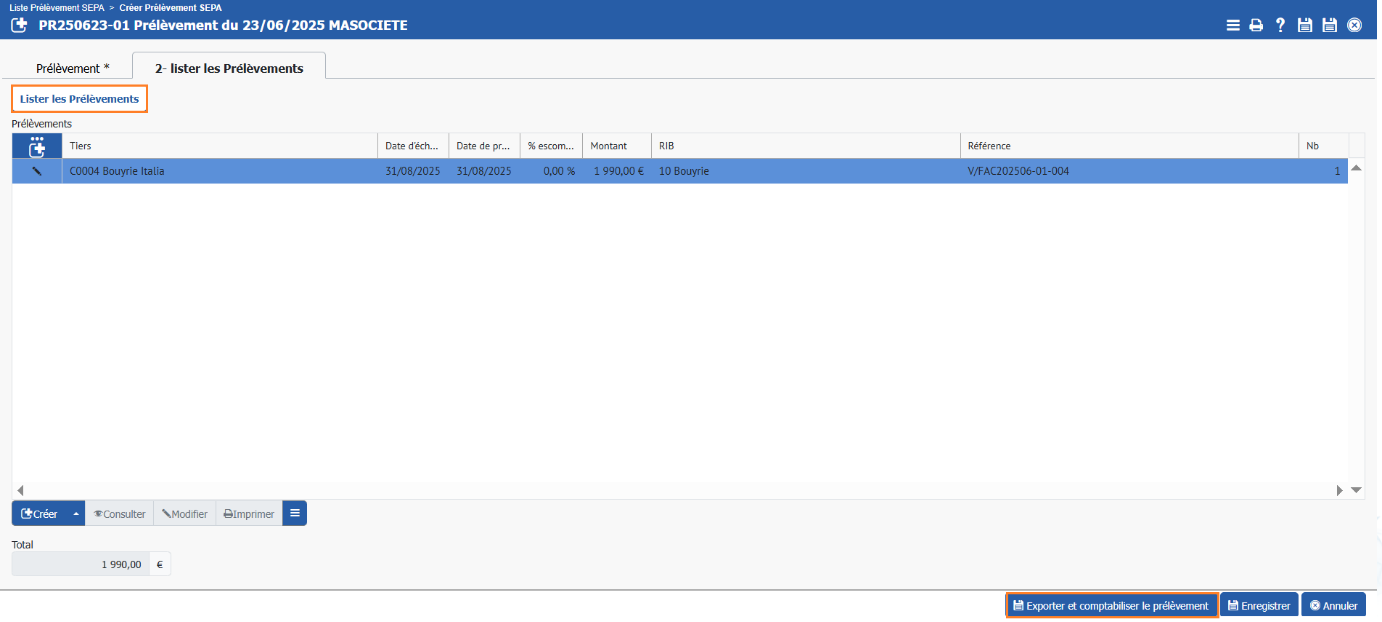
Task: Click the Total amount field
Action: click(81, 564)
